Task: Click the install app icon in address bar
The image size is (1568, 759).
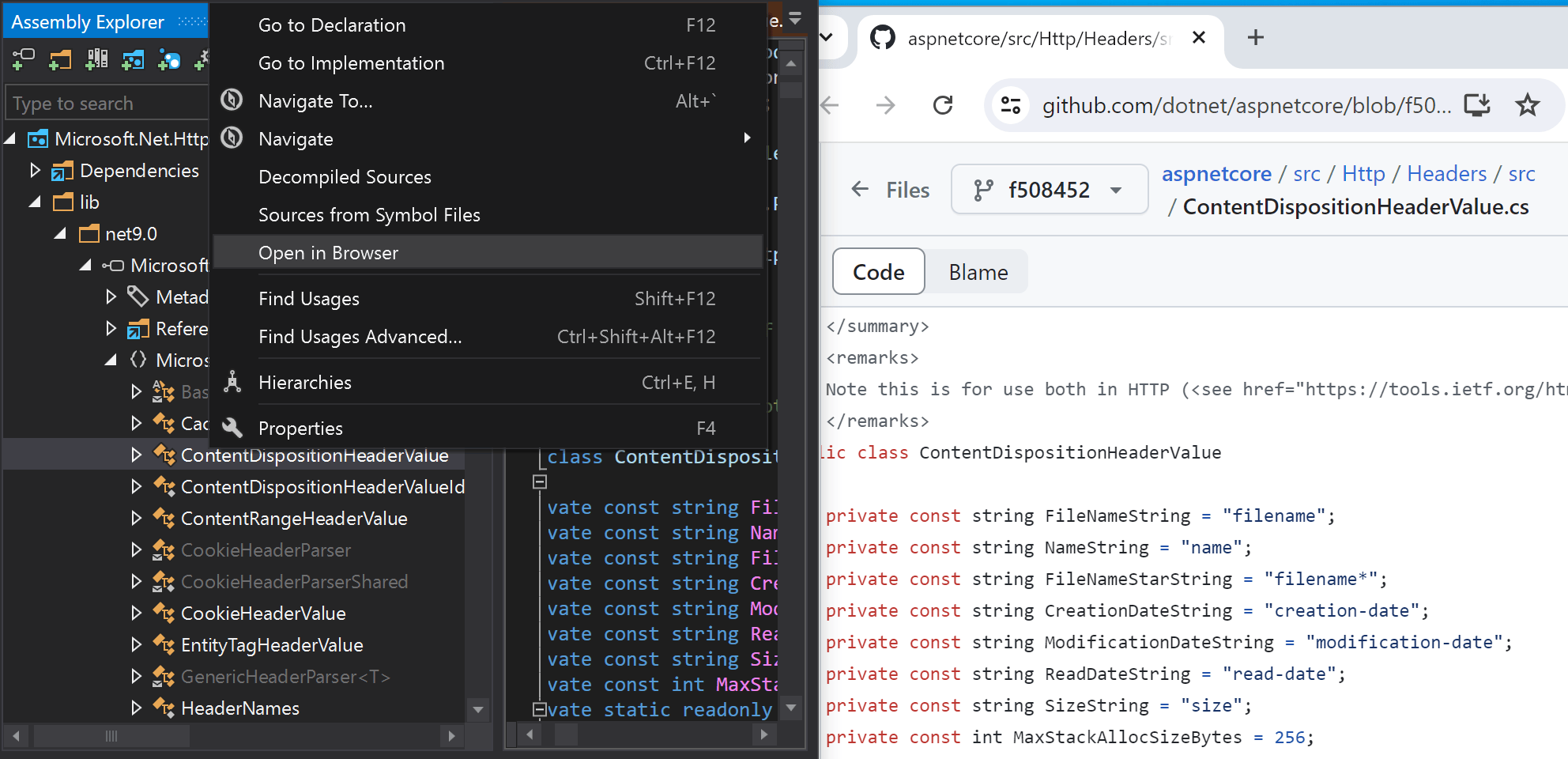Action: pyautogui.click(x=1476, y=105)
